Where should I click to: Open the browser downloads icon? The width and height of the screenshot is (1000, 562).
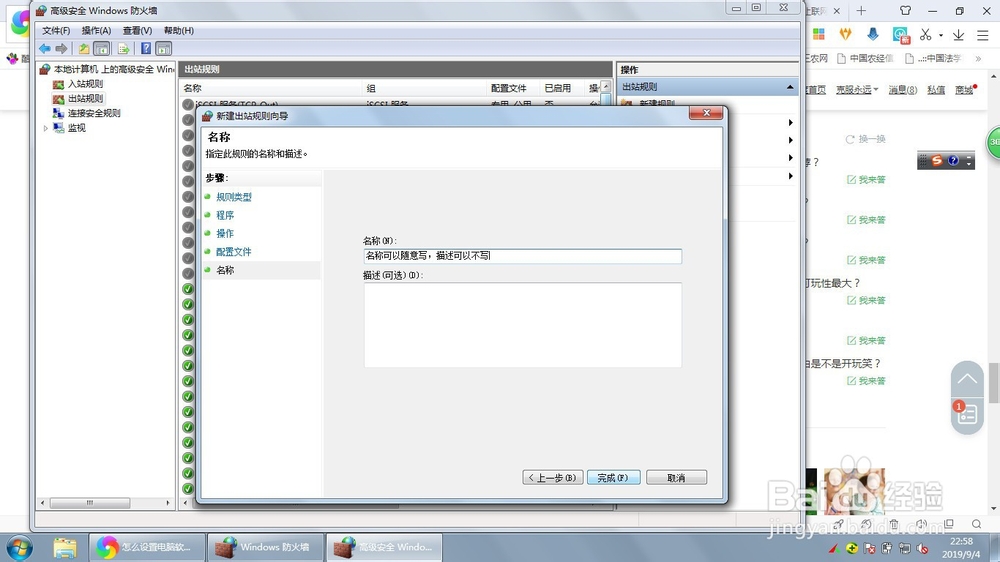958,35
